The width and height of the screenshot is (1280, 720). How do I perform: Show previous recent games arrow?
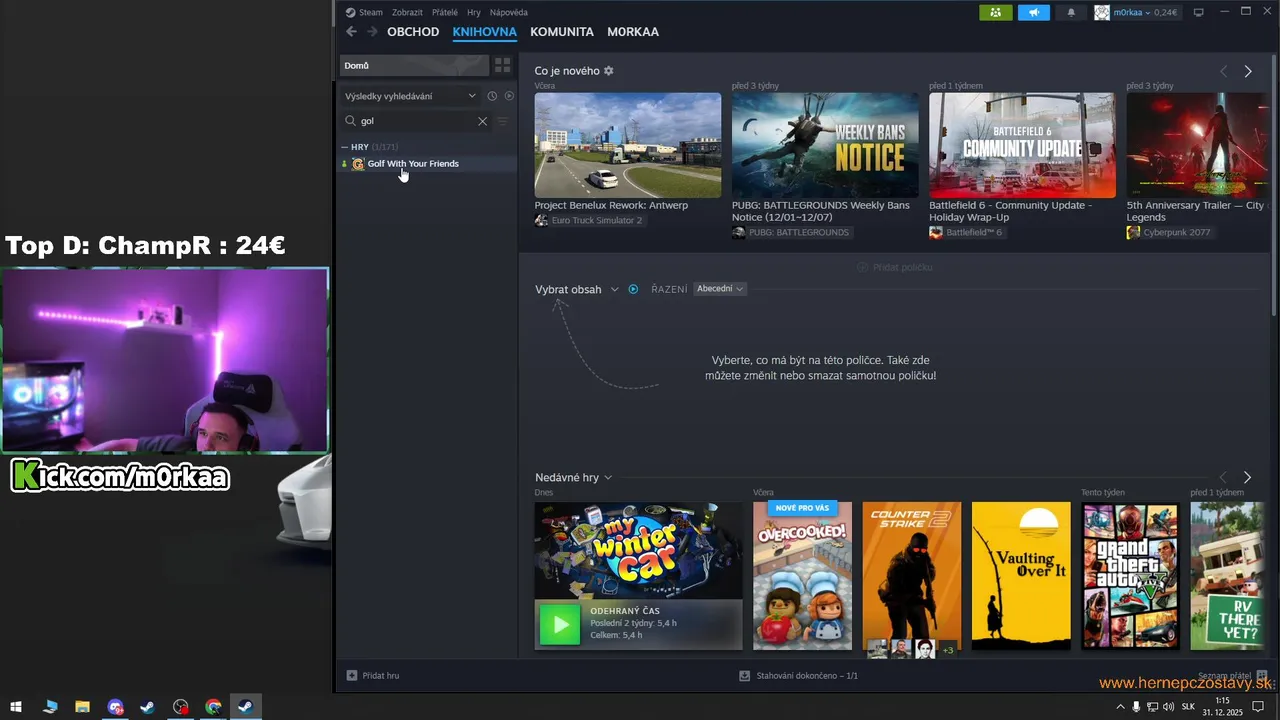(1223, 477)
